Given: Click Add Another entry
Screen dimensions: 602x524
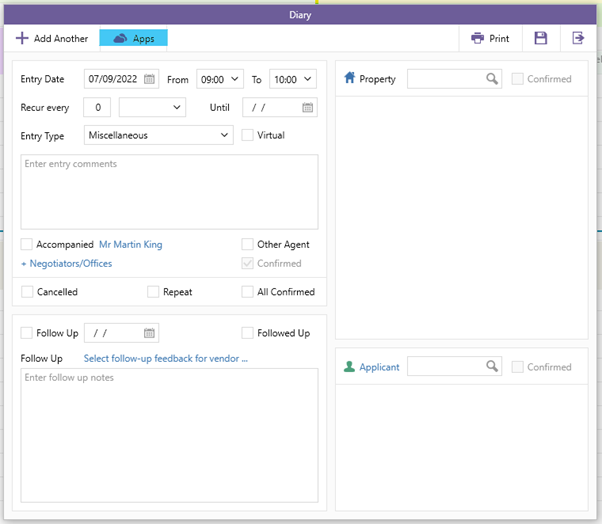Looking at the screenshot, I should [52, 38].
